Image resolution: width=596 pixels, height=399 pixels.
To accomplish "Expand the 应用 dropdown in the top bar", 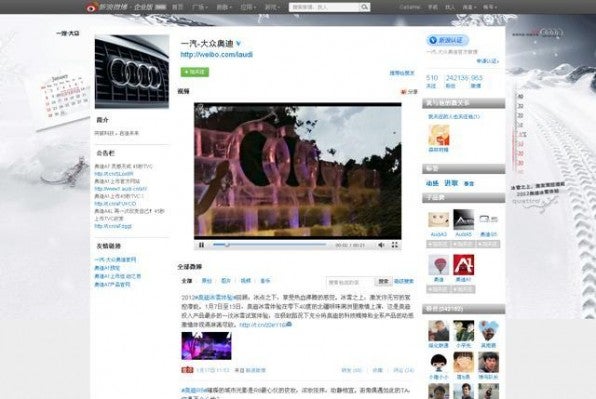I will coord(248,7).
